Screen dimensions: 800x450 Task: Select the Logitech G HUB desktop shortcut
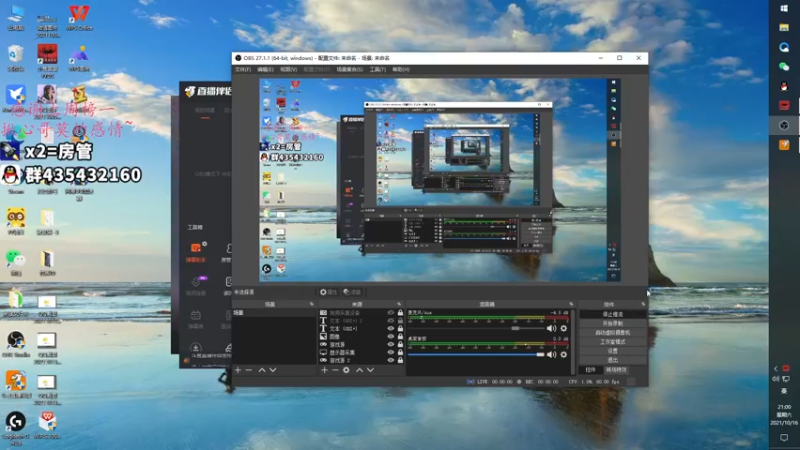[16, 429]
